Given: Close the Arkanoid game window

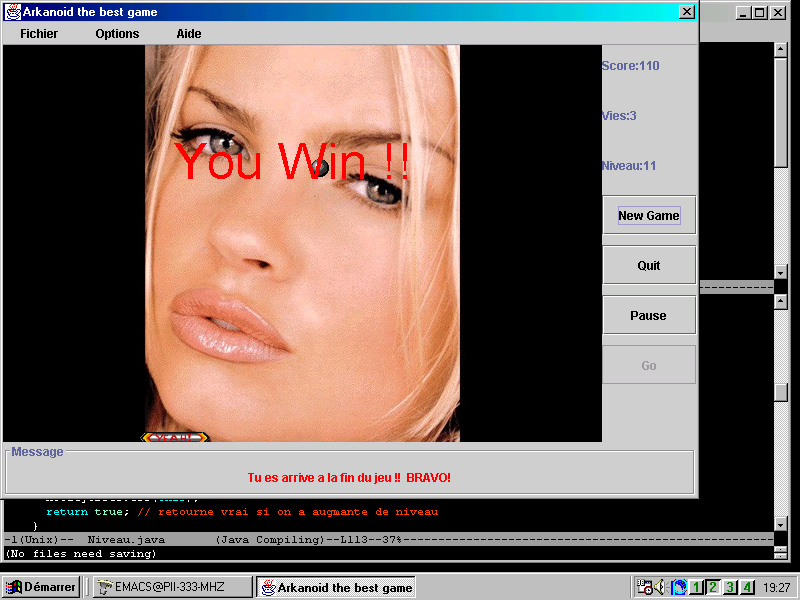Looking at the screenshot, I should click(686, 12).
